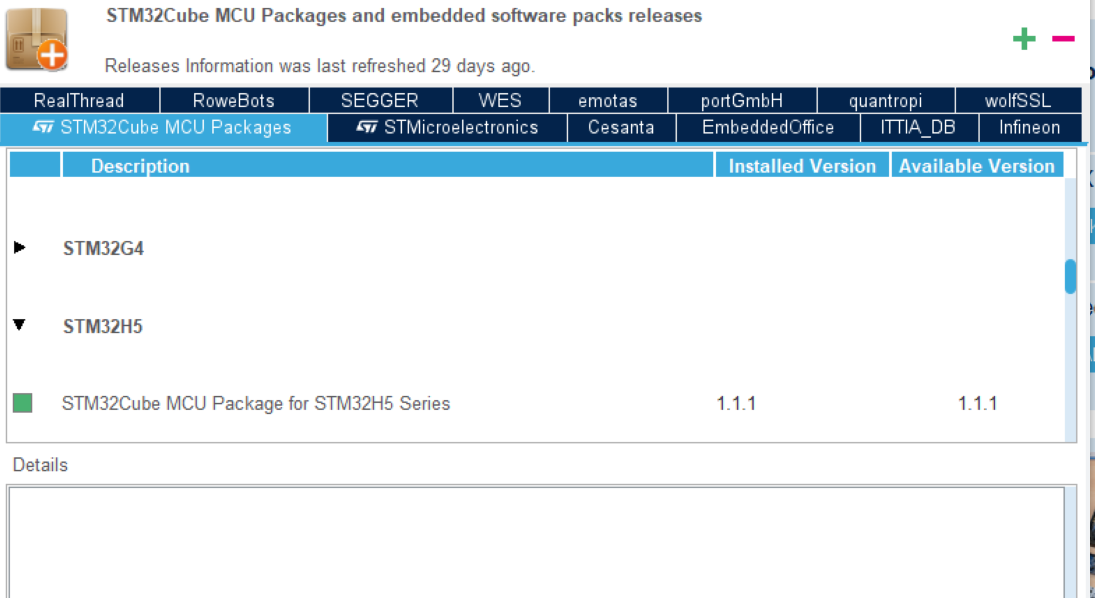This screenshot has width=1095, height=598.
Task: Click the ST logo on MCU Packages tab
Action: (x=45, y=128)
